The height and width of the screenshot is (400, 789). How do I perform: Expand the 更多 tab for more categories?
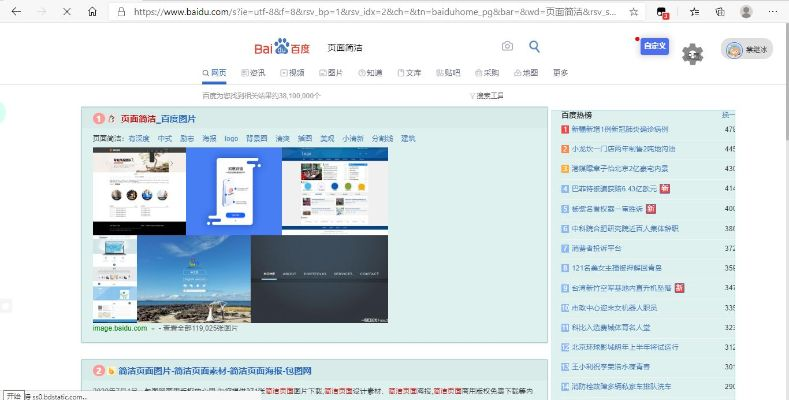[561, 73]
